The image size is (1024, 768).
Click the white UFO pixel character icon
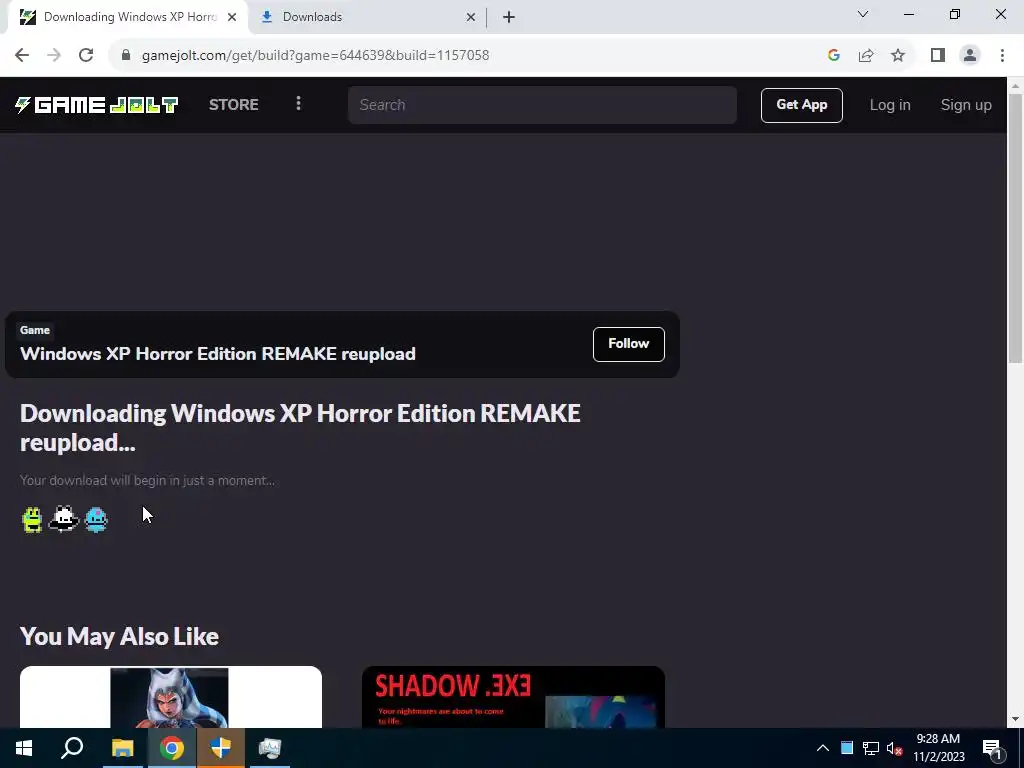point(64,519)
